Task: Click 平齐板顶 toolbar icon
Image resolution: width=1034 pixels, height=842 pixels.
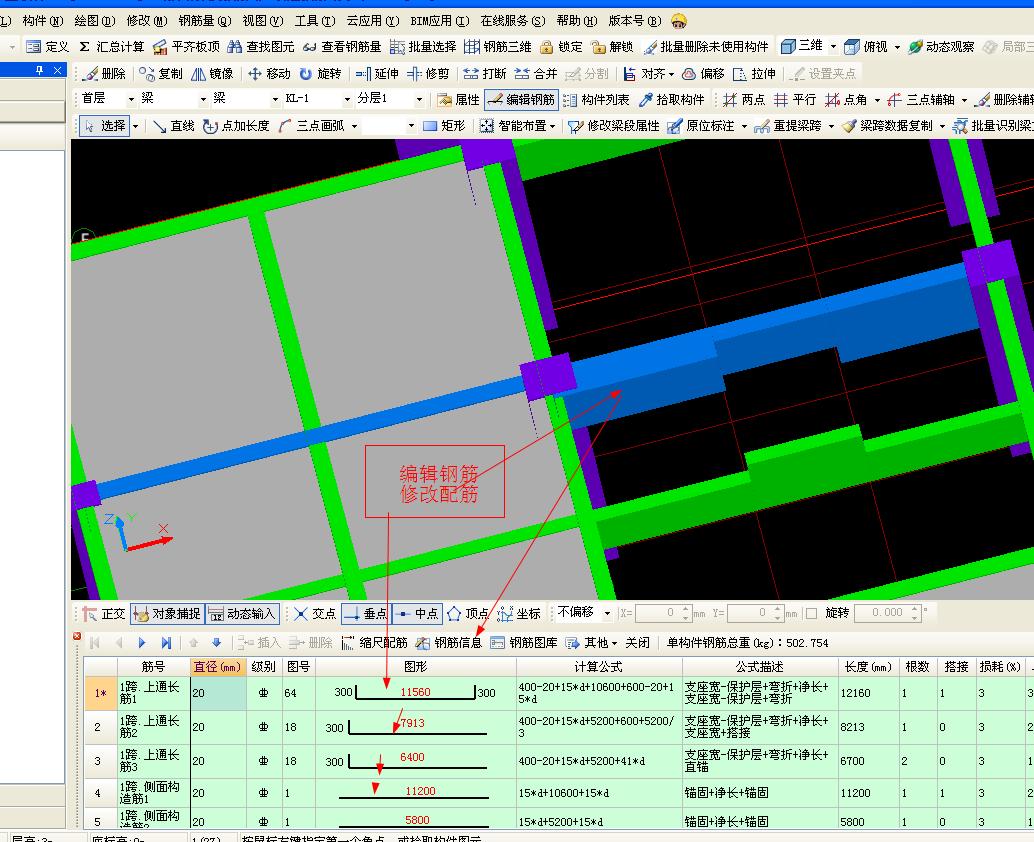Action: (186, 47)
